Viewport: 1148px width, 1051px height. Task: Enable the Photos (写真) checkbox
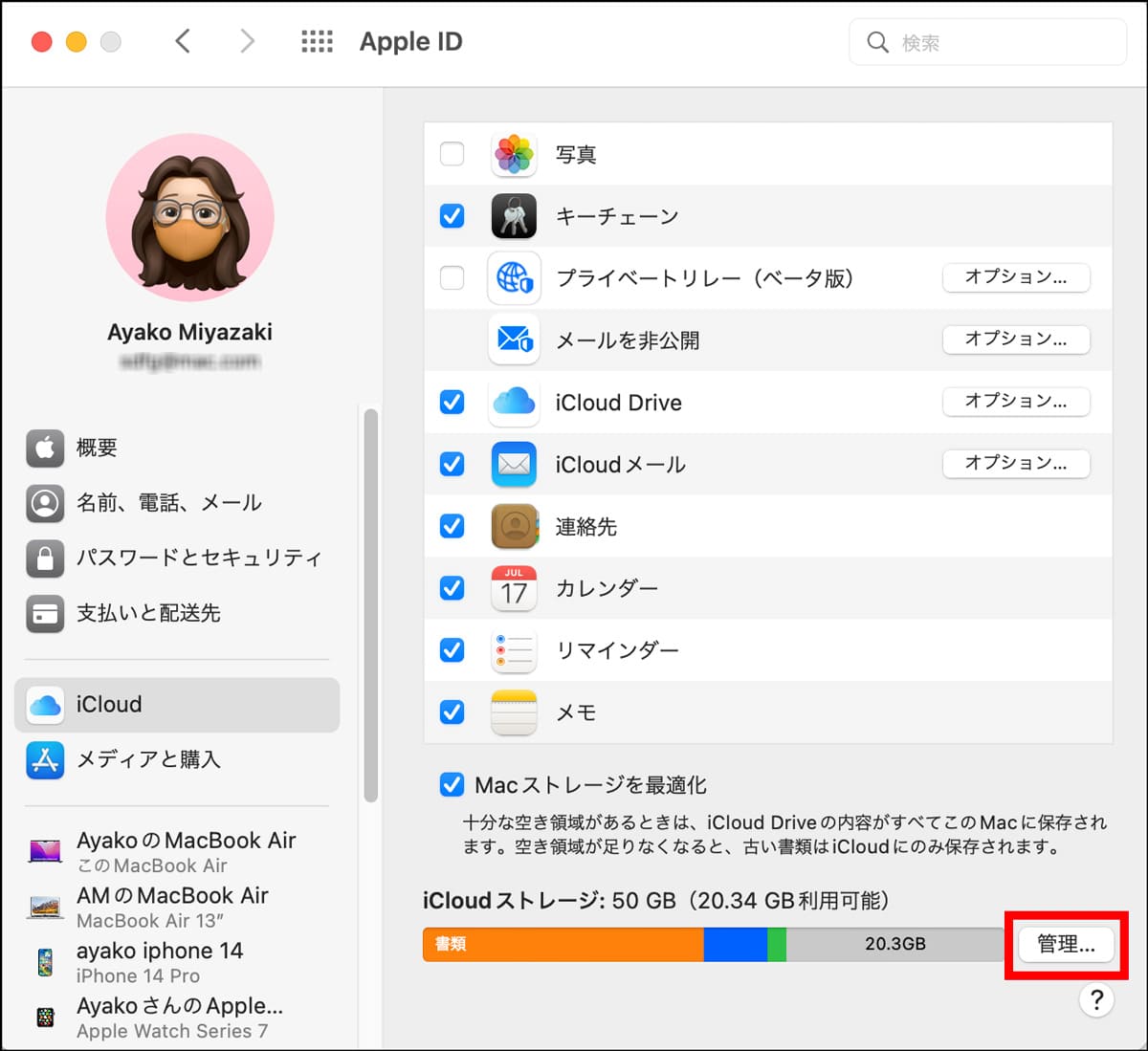tap(452, 154)
